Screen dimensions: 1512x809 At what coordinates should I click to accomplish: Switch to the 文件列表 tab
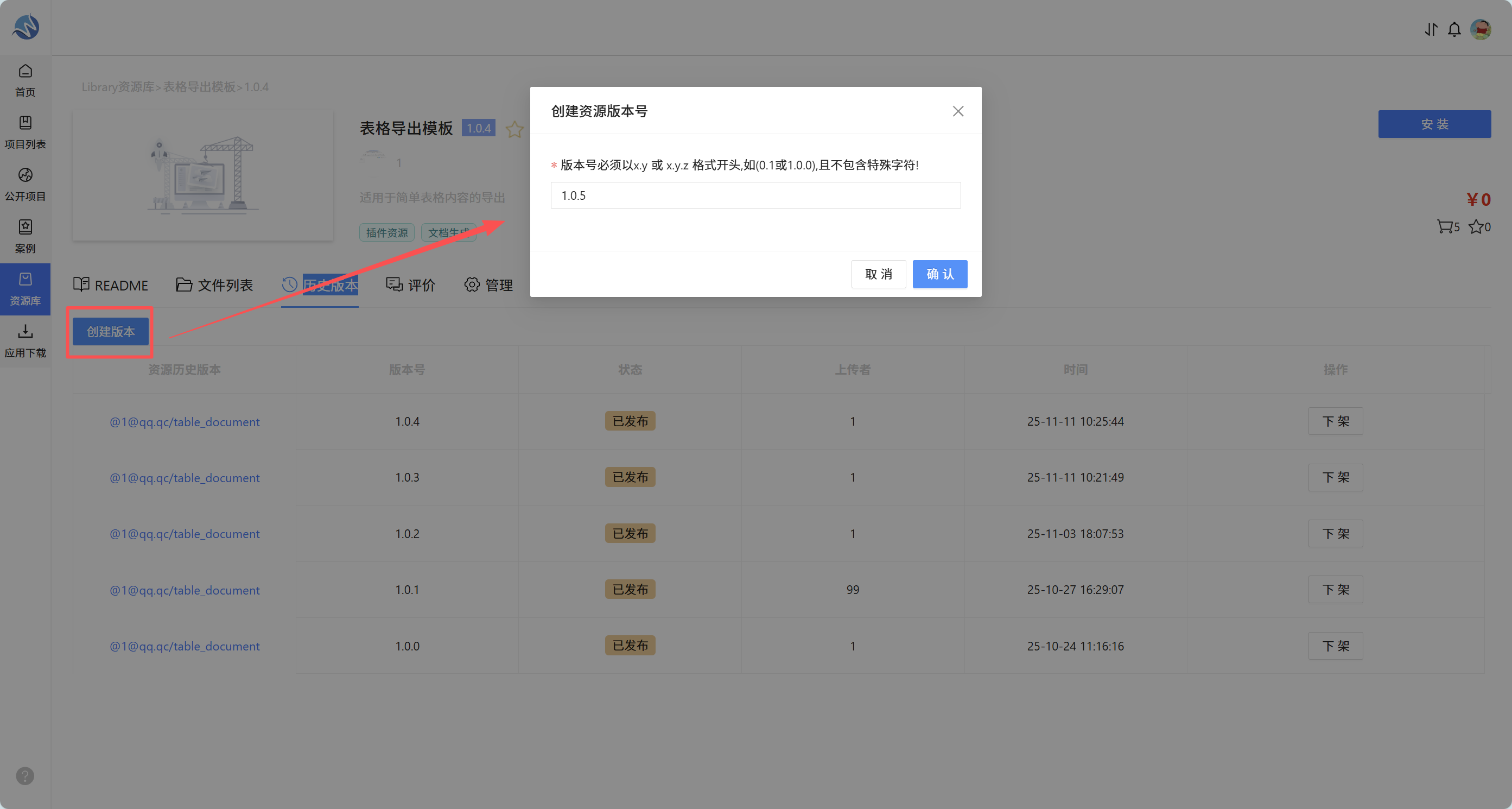pos(215,286)
